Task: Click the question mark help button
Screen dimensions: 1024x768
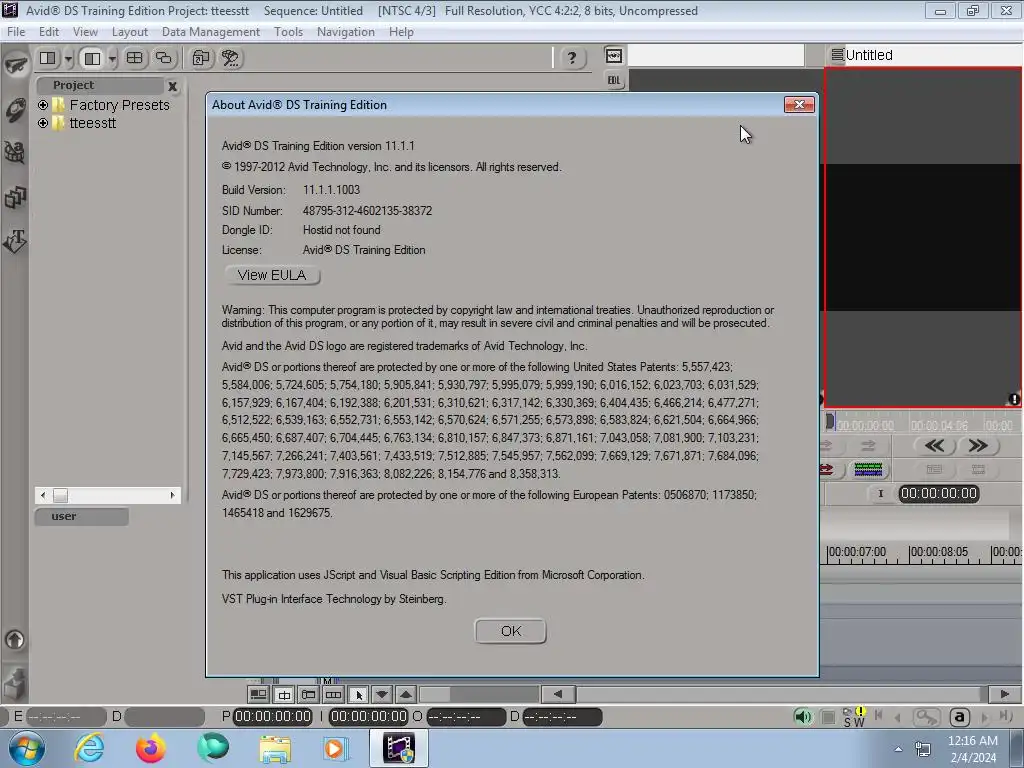Action: point(571,58)
